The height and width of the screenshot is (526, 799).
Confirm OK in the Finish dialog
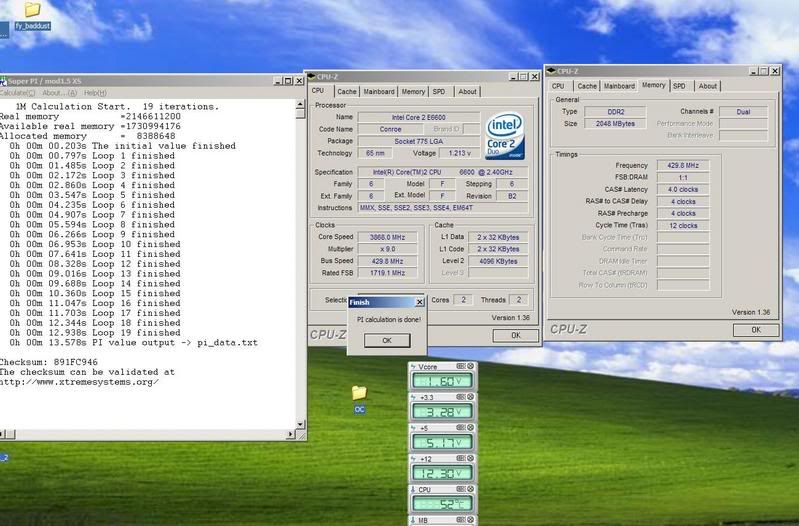(x=387, y=340)
